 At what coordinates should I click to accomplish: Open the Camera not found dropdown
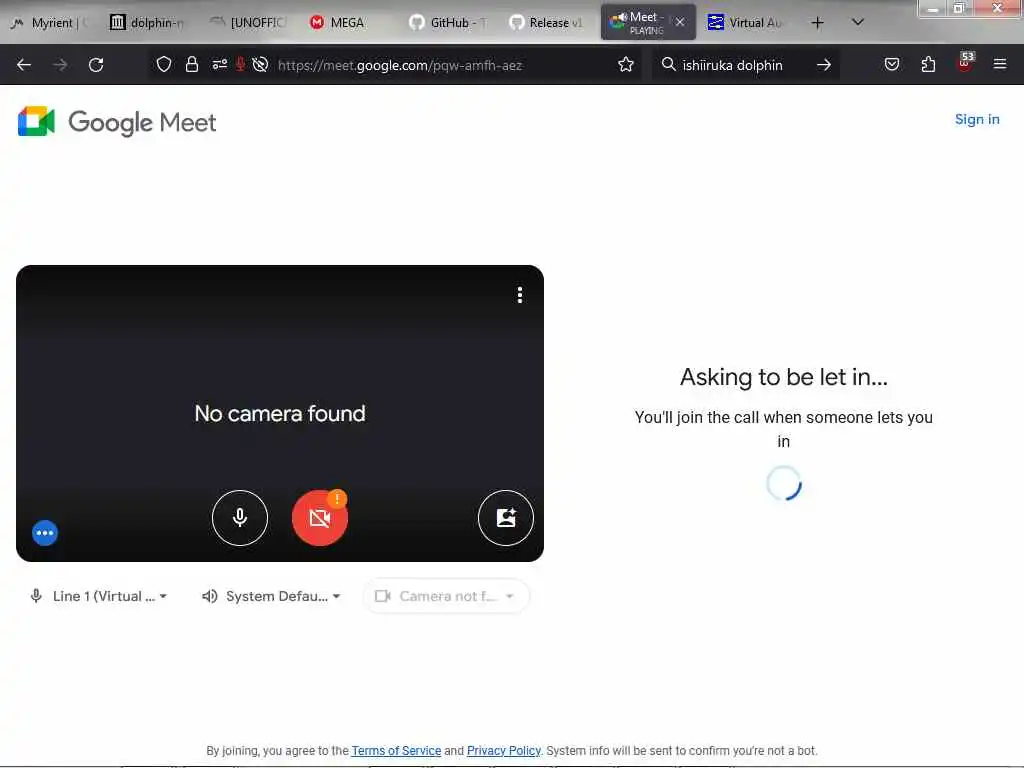445,596
